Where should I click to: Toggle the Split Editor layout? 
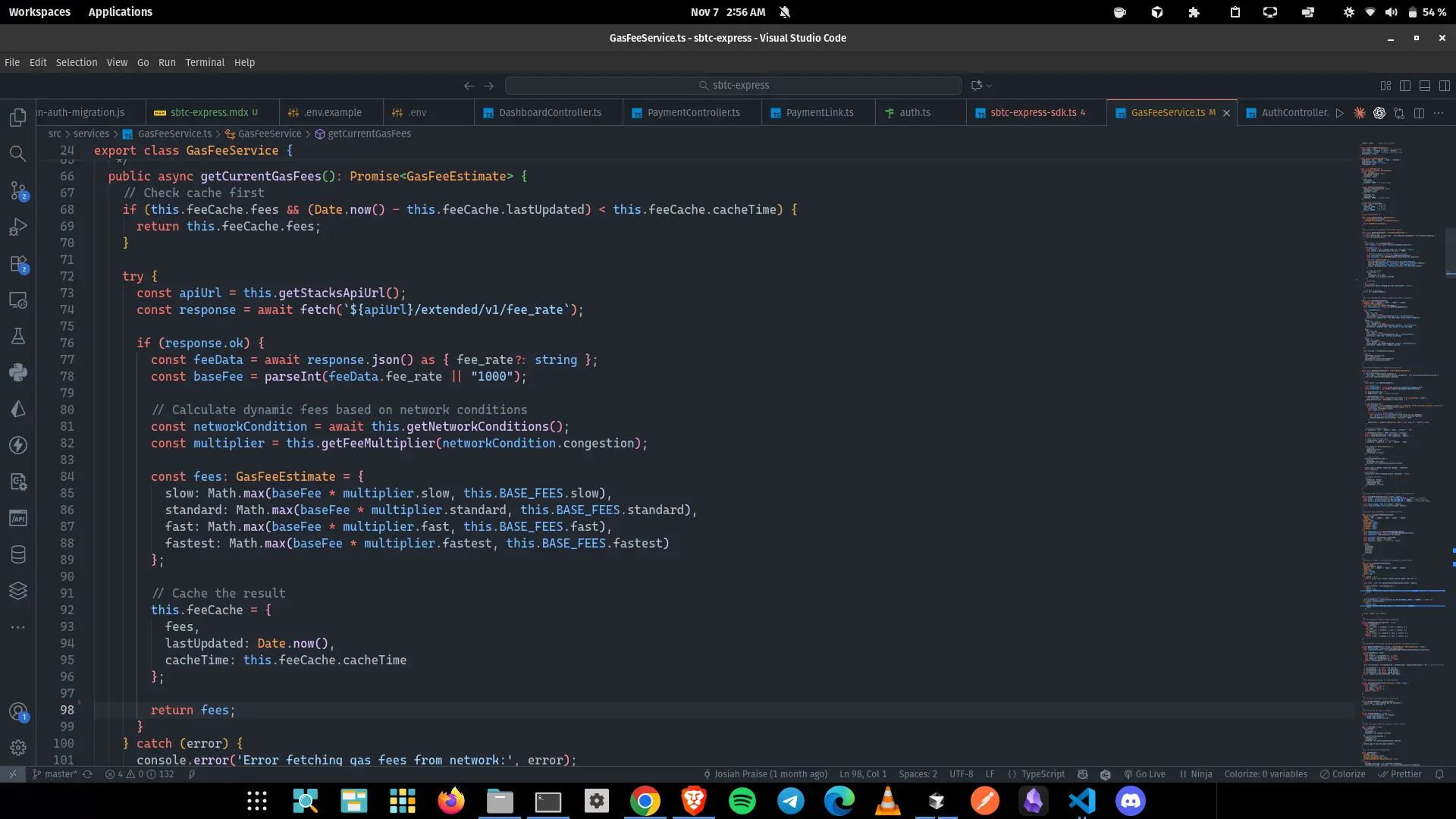coord(1418,112)
